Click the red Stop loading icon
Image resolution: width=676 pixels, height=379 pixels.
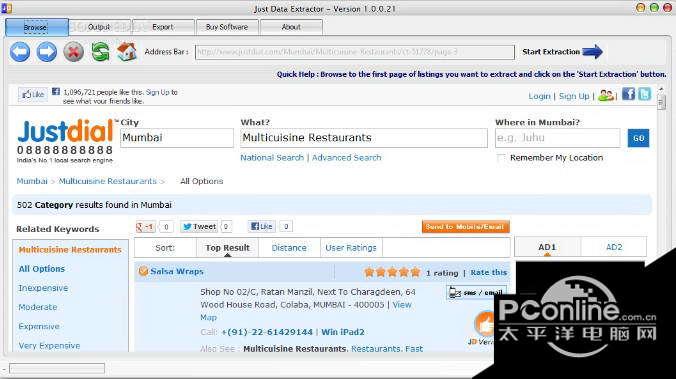pos(74,52)
